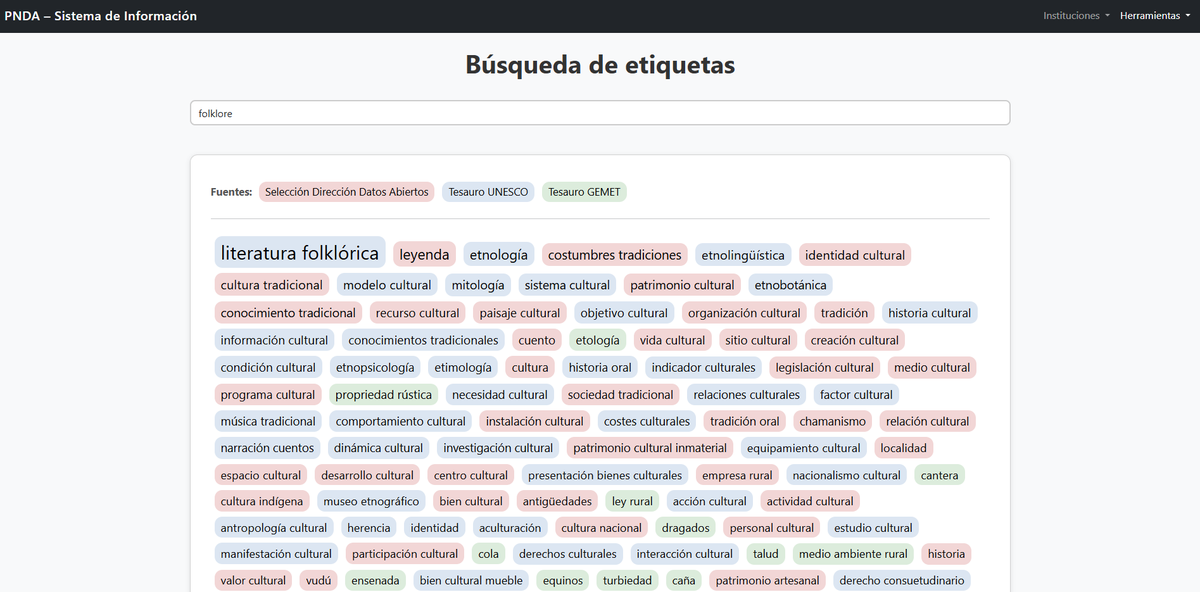Select the leyenda tag
Image resolution: width=1200 pixels, height=592 pixels.
424,255
